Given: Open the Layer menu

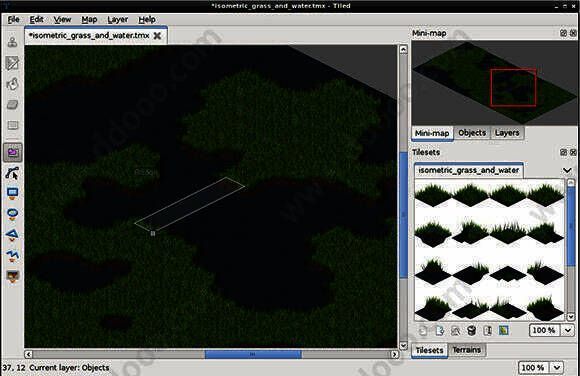Looking at the screenshot, I should tap(118, 19).
